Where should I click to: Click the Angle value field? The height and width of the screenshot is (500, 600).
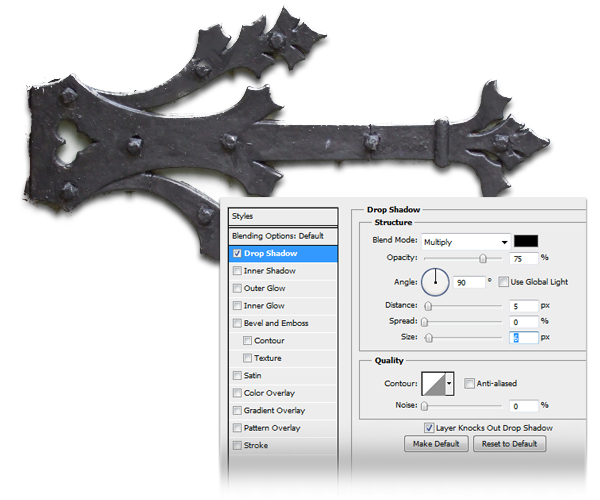click(469, 282)
